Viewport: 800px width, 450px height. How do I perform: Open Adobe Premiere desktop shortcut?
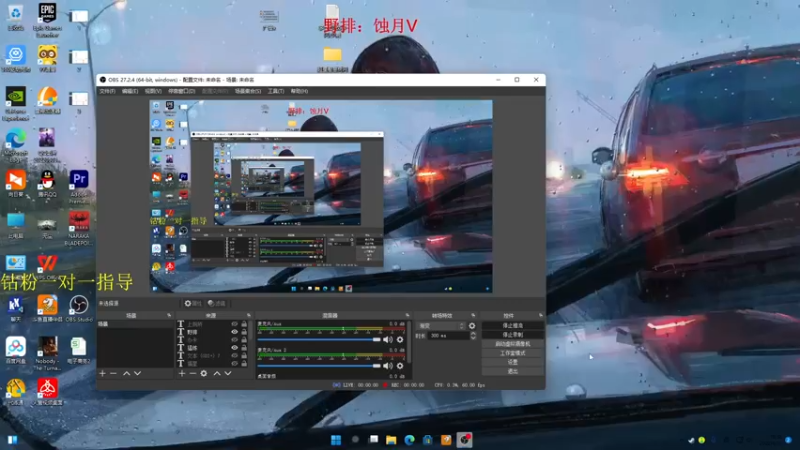click(x=79, y=186)
